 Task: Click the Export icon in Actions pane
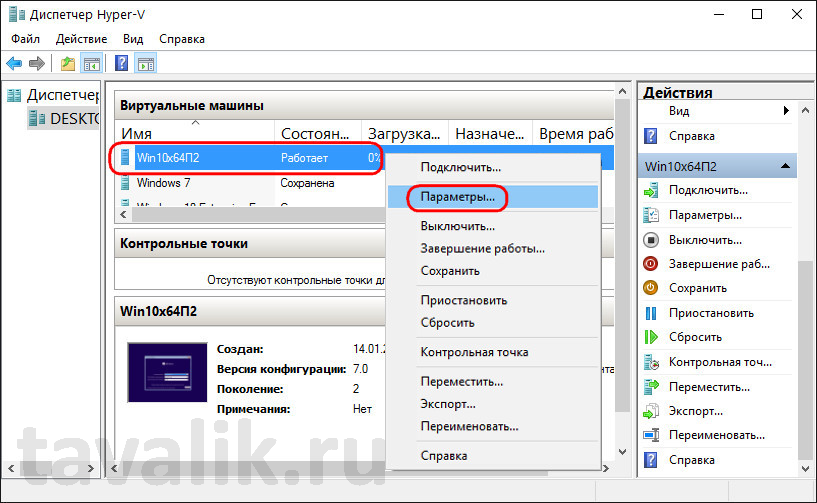coord(651,411)
